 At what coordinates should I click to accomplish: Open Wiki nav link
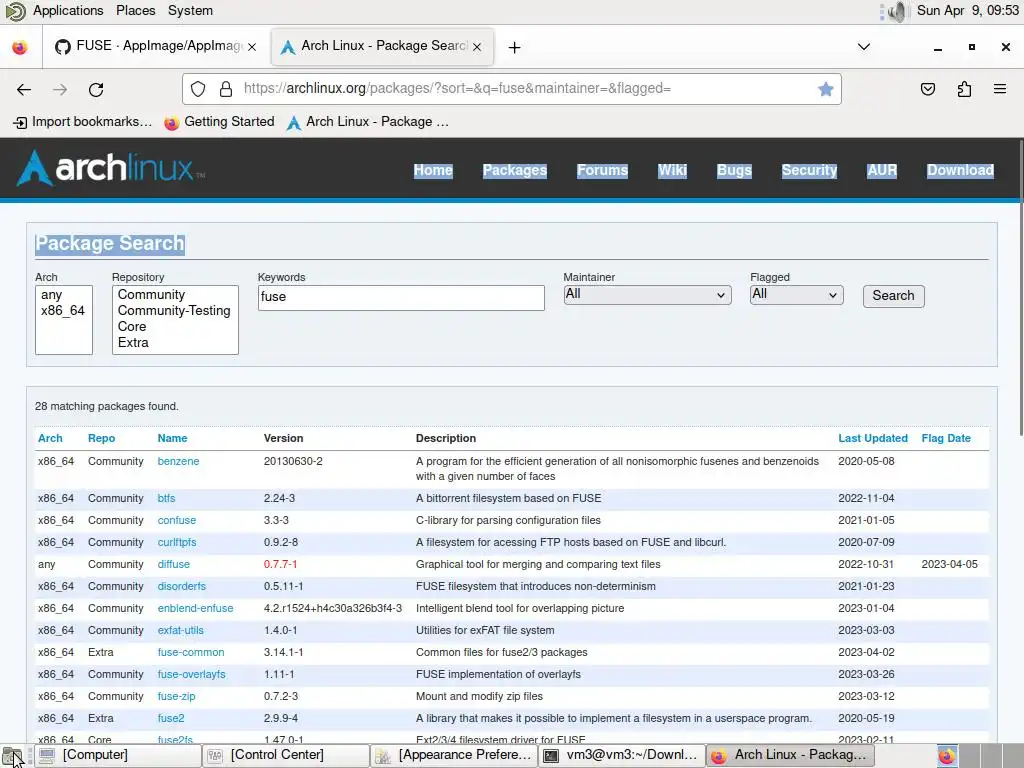(672, 170)
